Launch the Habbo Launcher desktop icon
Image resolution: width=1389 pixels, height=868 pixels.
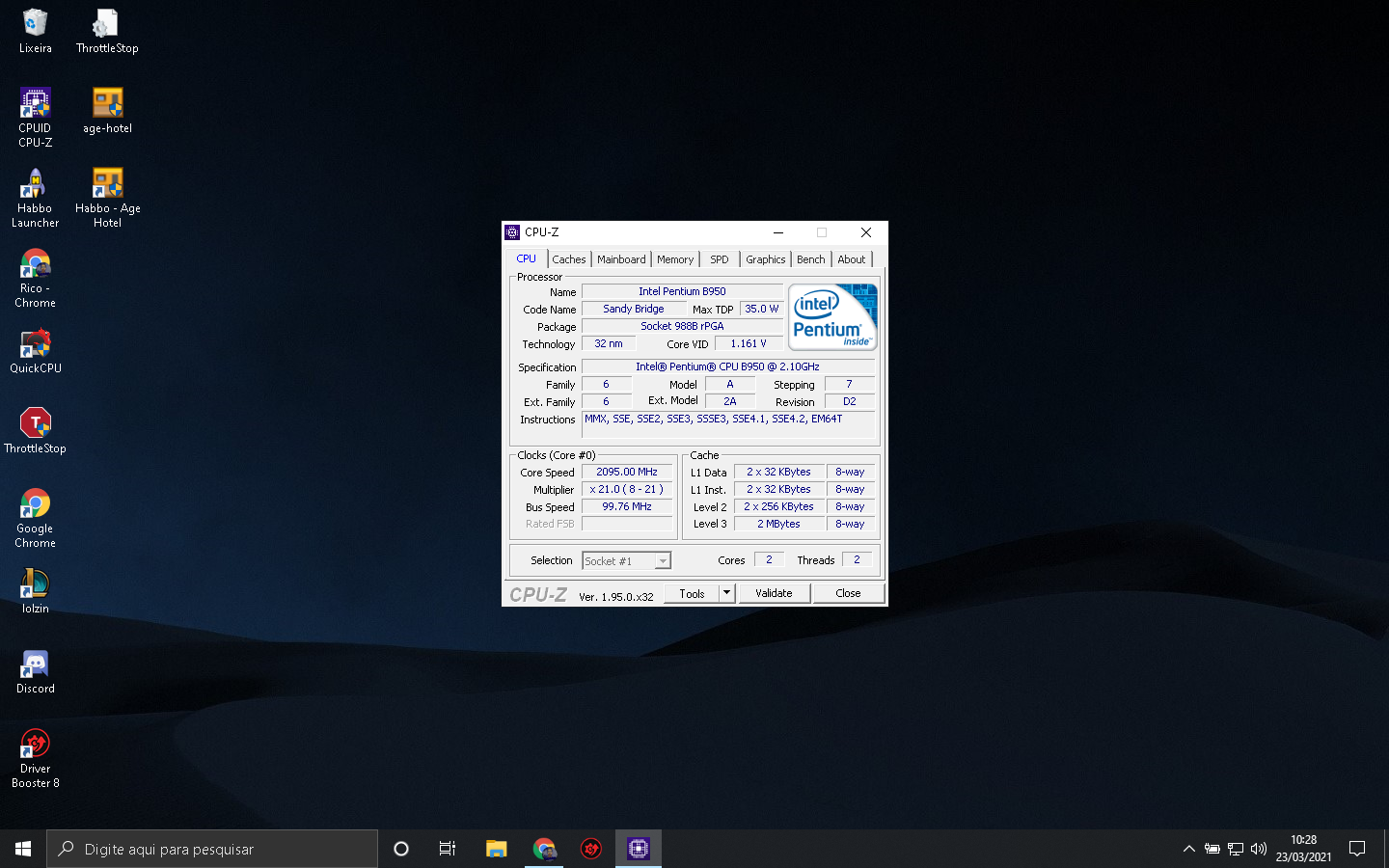point(35,198)
